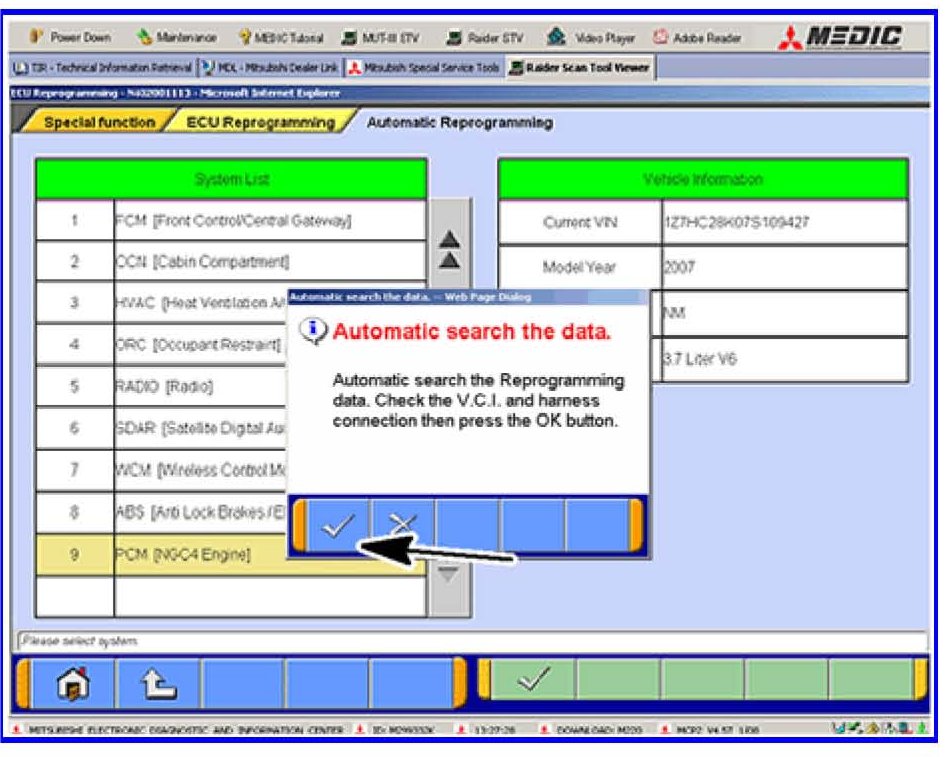Click the OK checkmark in the dialog
949x757 pixels.
click(x=337, y=523)
